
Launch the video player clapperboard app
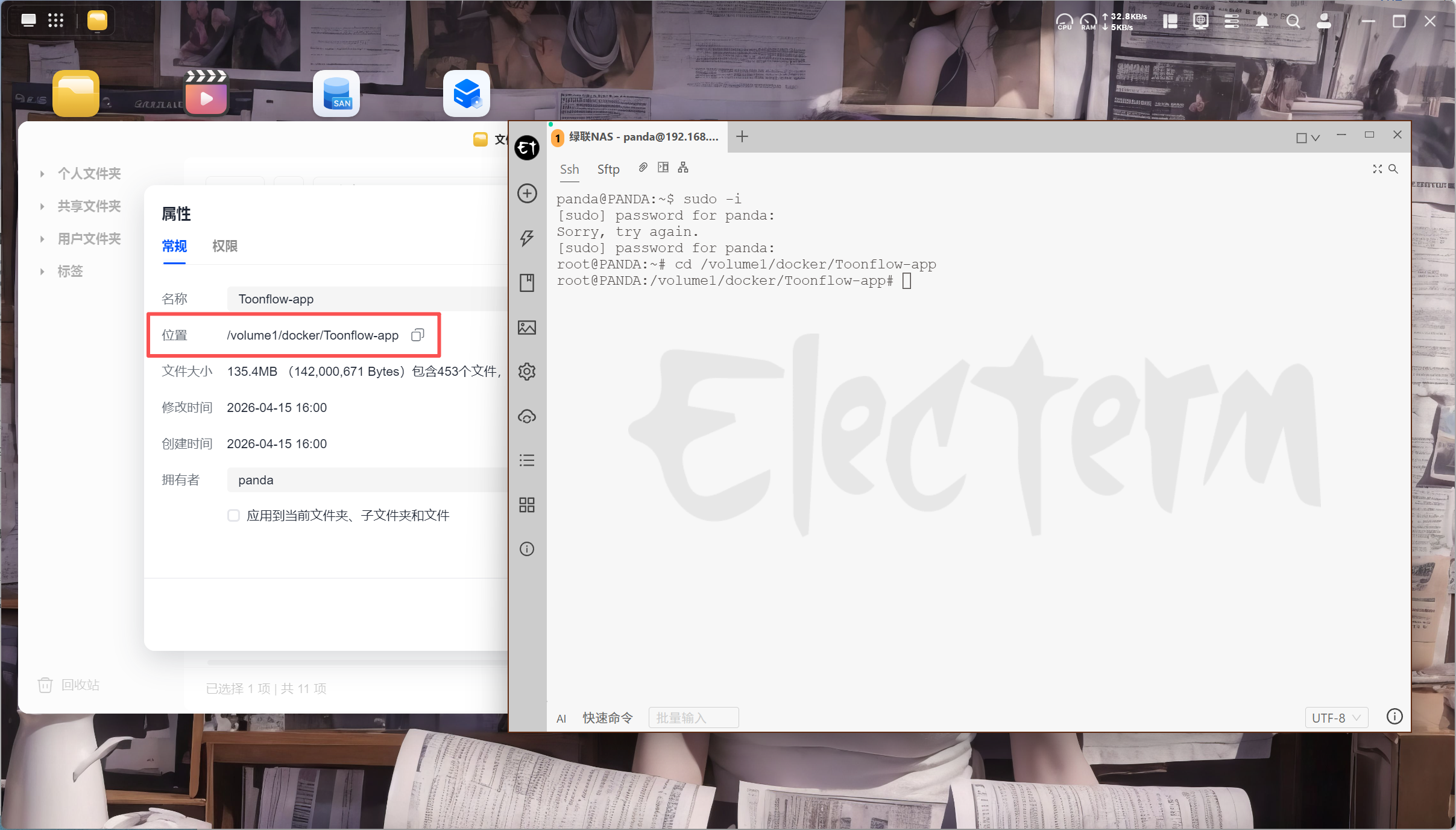[x=206, y=93]
